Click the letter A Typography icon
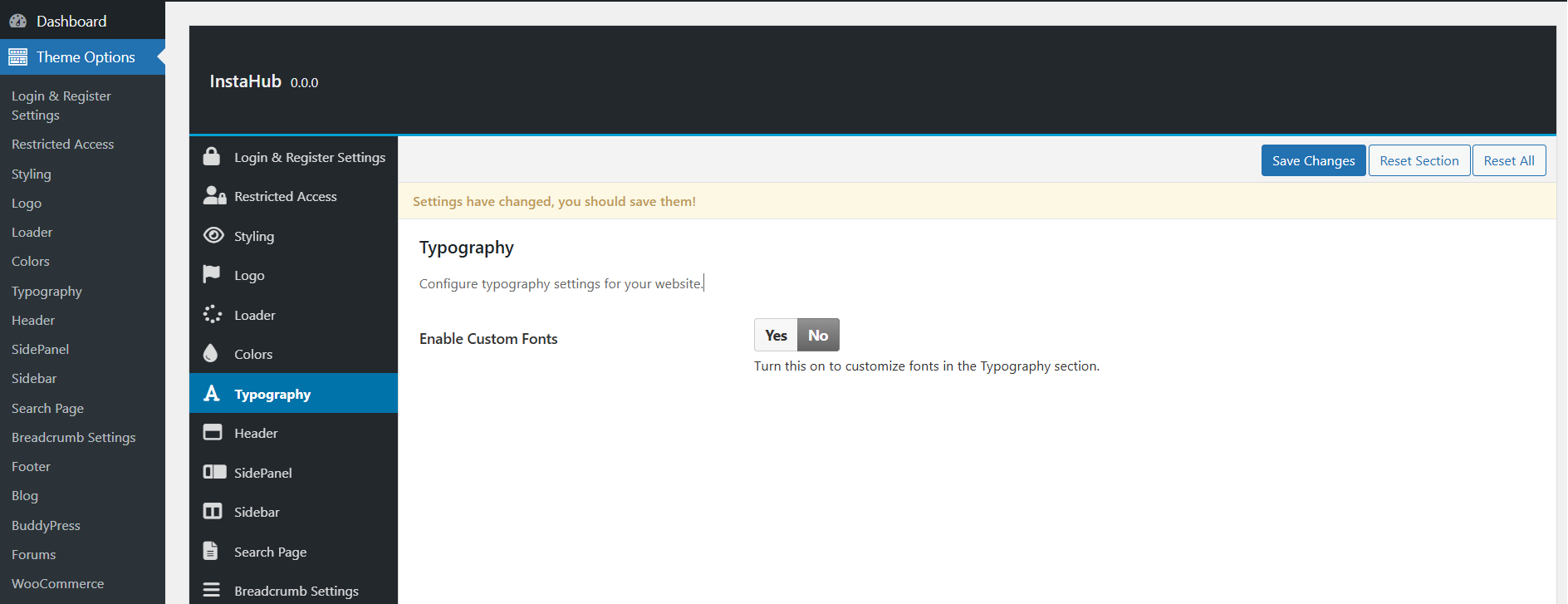Viewport: 1568px width, 604px height. coord(212,393)
